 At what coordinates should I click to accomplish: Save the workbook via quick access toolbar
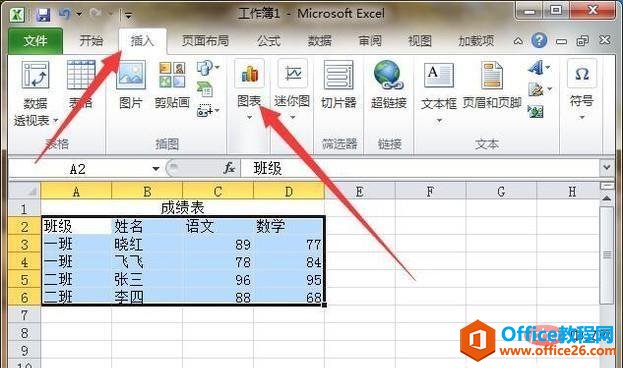coord(43,15)
